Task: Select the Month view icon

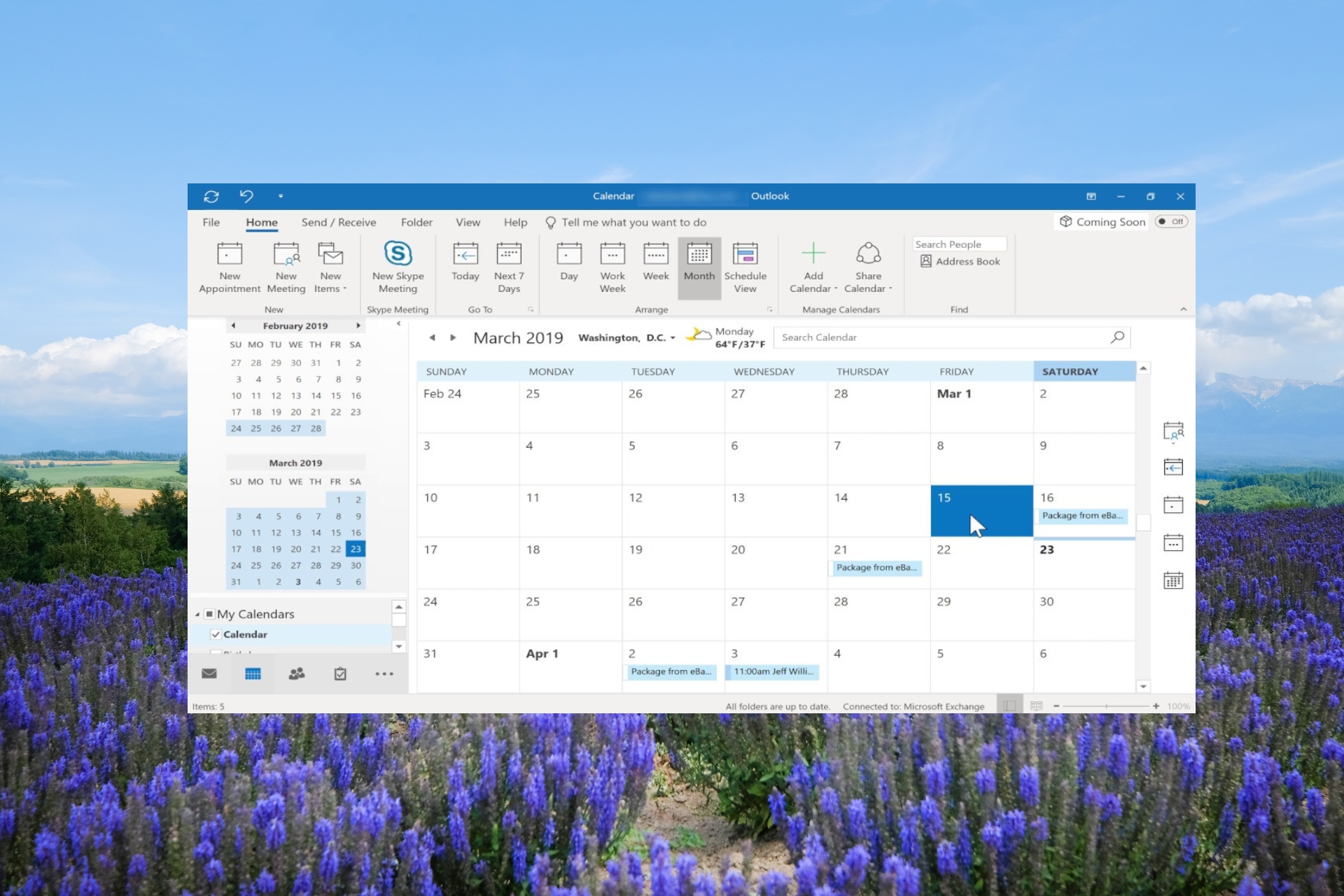Action: [697, 265]
